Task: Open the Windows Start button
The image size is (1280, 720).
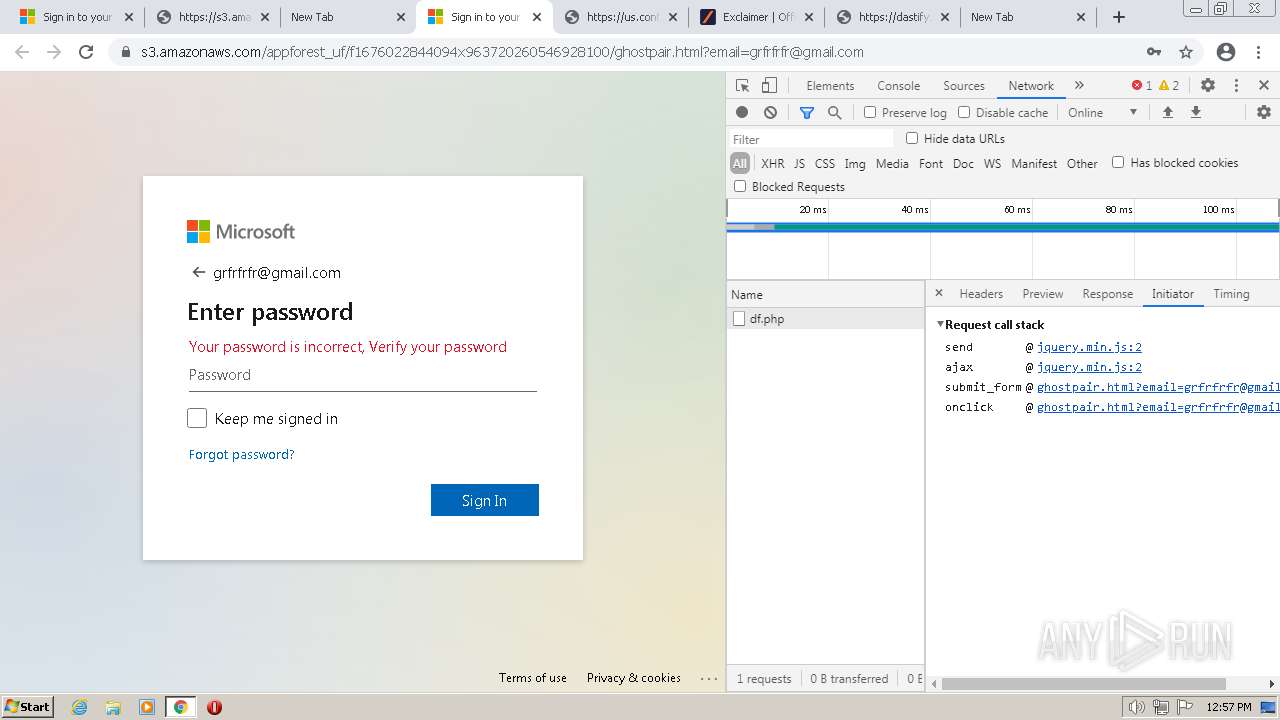Action: pos(27,706)
